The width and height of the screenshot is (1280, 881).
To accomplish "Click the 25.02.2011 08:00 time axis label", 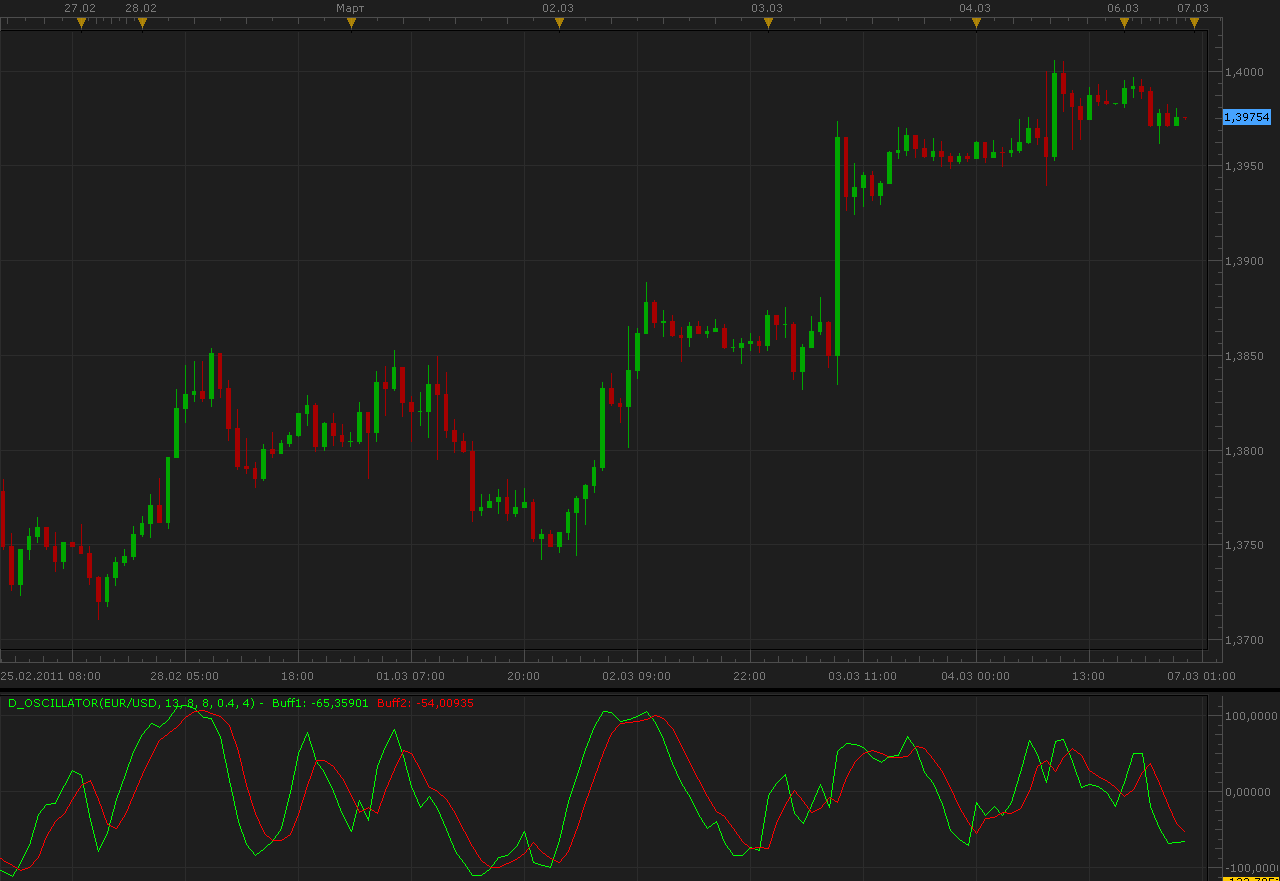I will coord(50,676).
